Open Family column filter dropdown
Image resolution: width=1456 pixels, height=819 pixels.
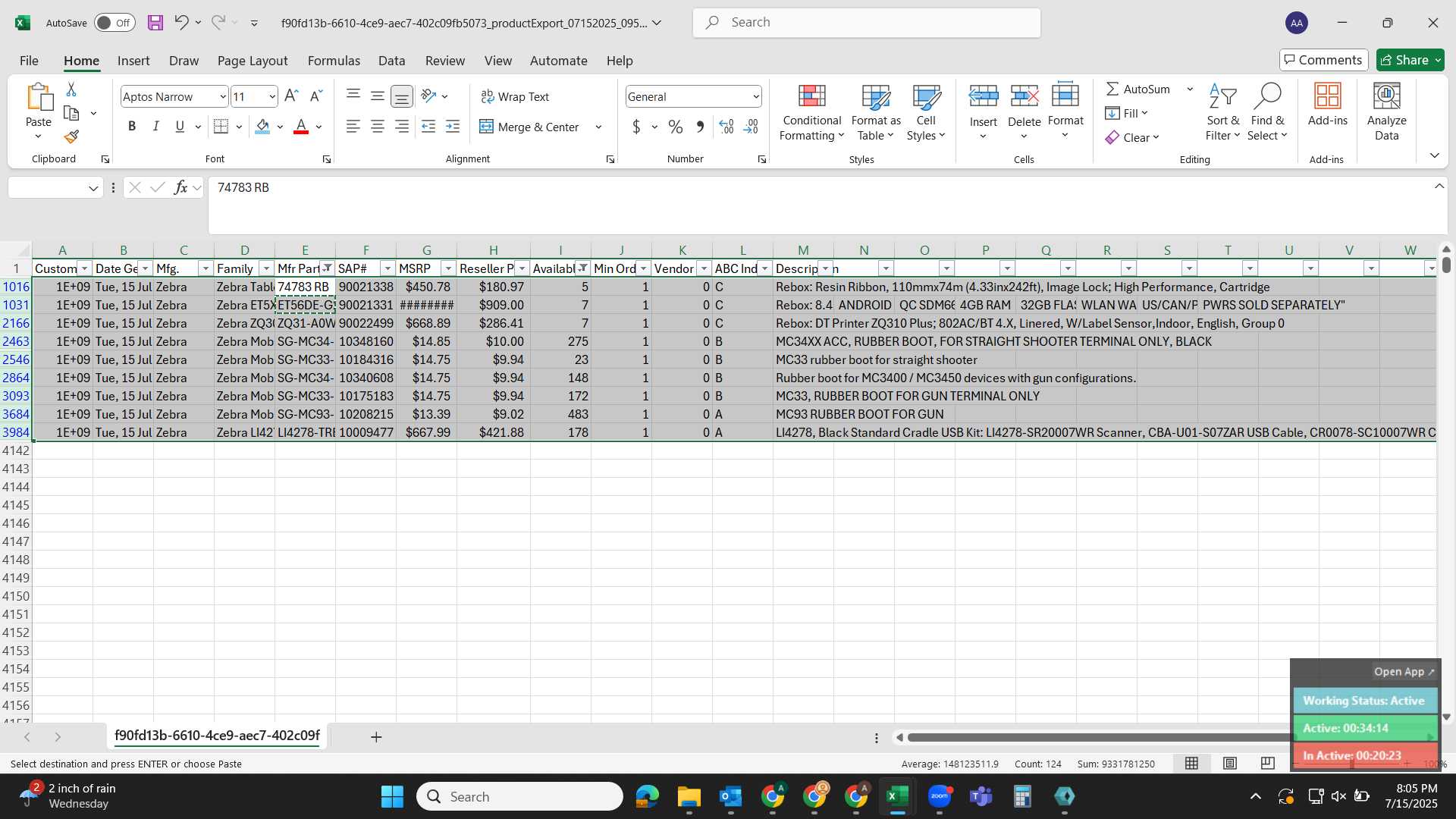point(266,268)
